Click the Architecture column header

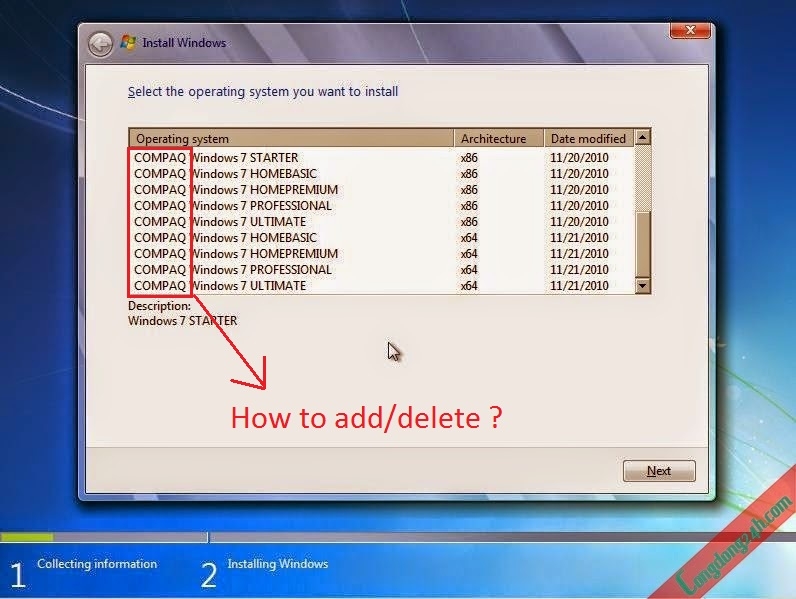tap(499, 139)
